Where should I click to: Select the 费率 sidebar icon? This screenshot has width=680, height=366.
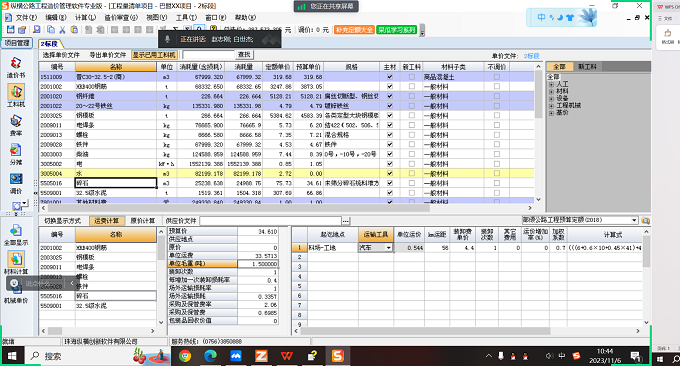(x=16, y=125)
